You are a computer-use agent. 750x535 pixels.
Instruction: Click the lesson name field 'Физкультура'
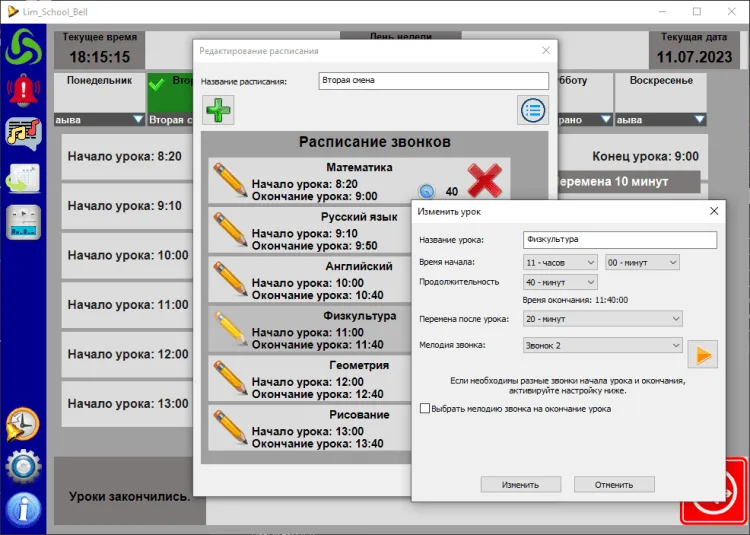(x=619, y=240)
